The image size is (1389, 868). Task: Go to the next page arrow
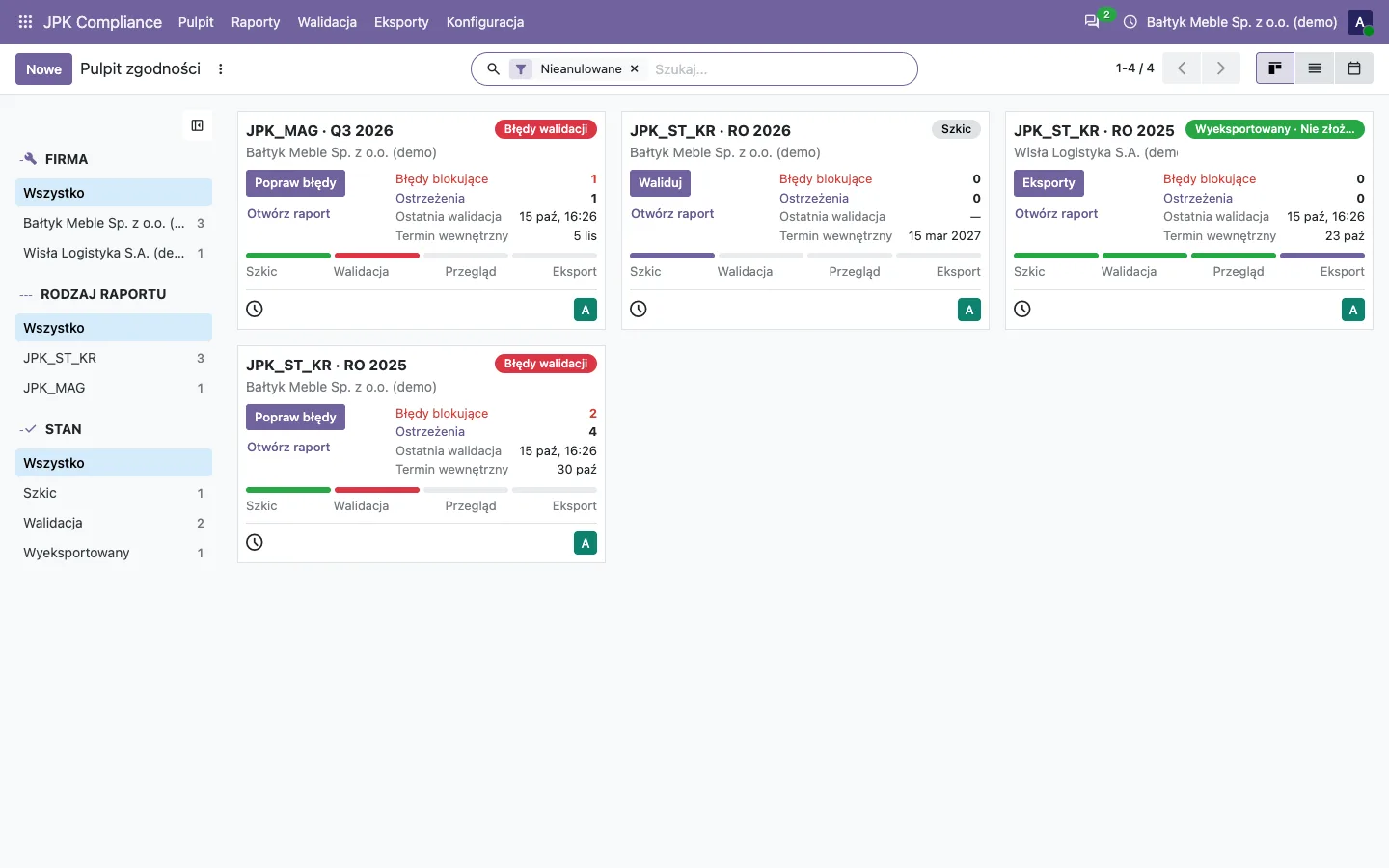1220,68
